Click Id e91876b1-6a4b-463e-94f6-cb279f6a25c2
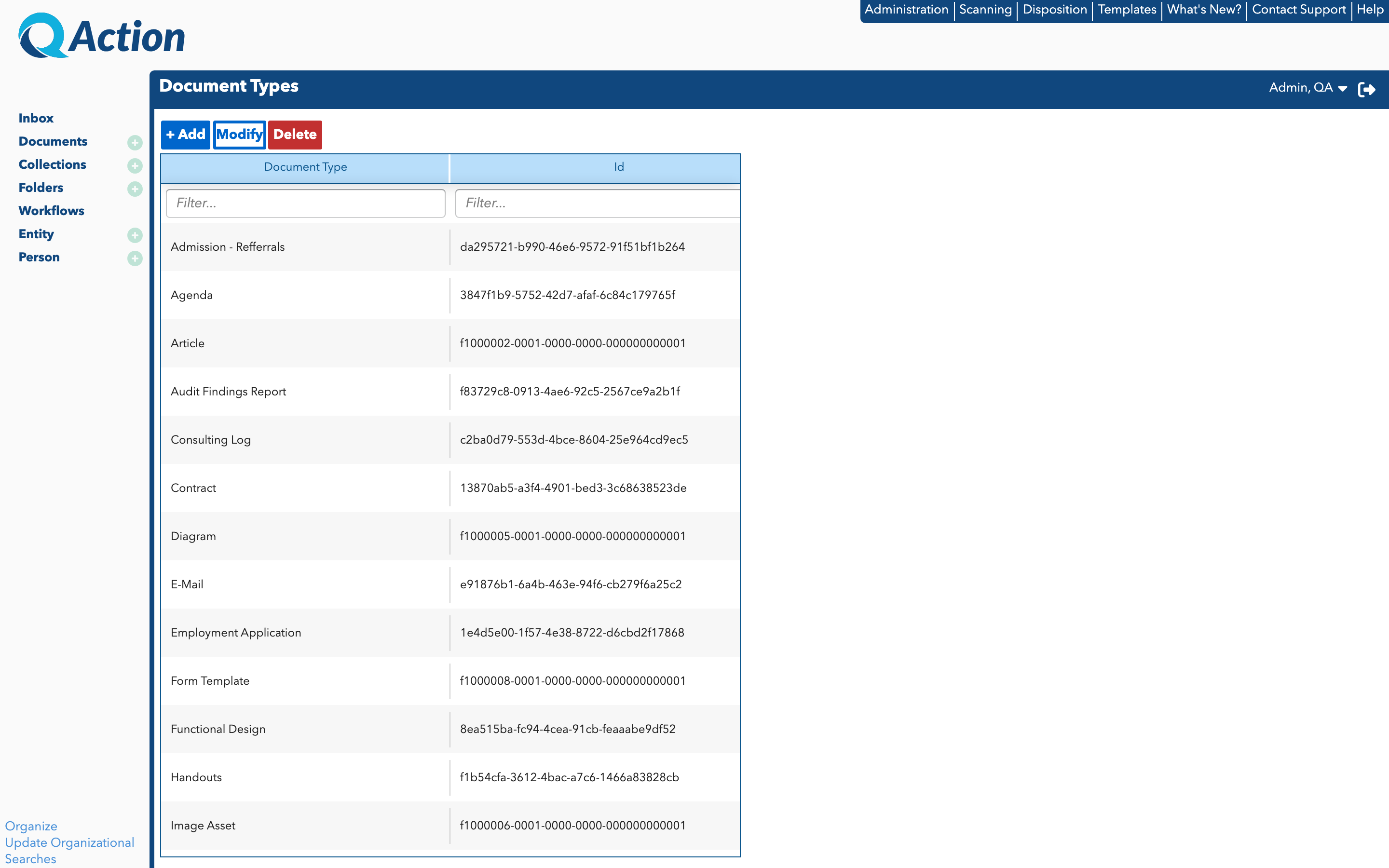 point(571,584)
